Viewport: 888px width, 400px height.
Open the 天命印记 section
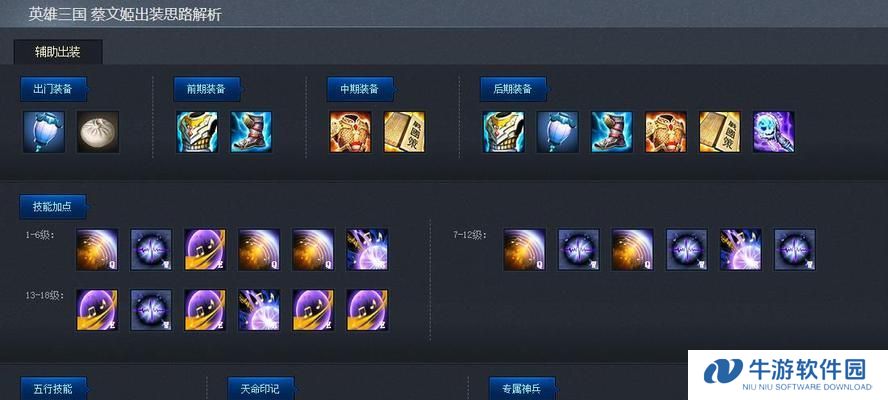261,389
